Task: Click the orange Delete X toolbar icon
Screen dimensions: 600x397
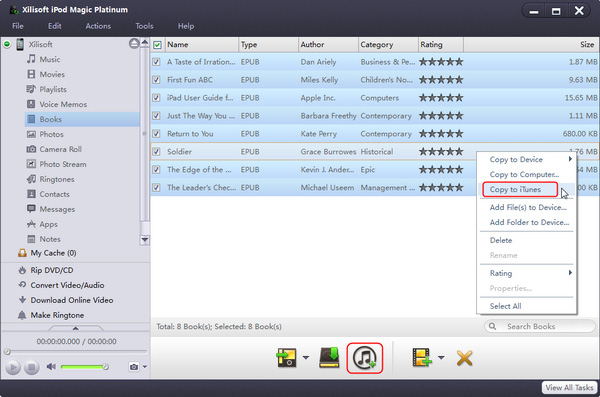Action: 465,358
